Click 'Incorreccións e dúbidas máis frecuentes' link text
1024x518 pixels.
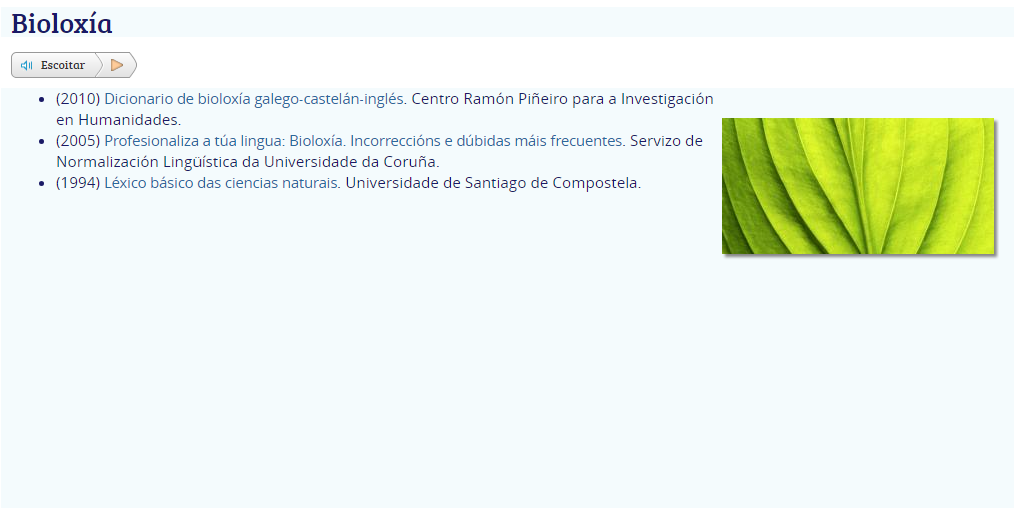tap(487, 141)
